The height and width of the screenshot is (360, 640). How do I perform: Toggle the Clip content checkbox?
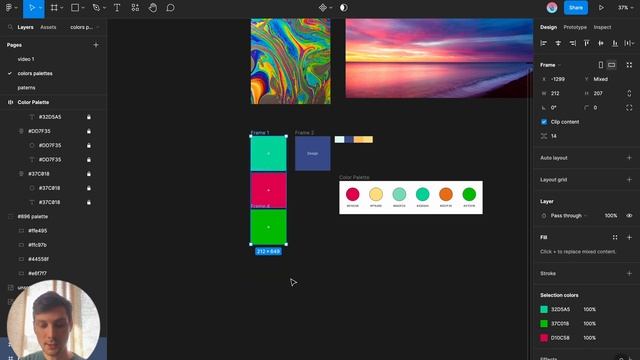(544, 122)
